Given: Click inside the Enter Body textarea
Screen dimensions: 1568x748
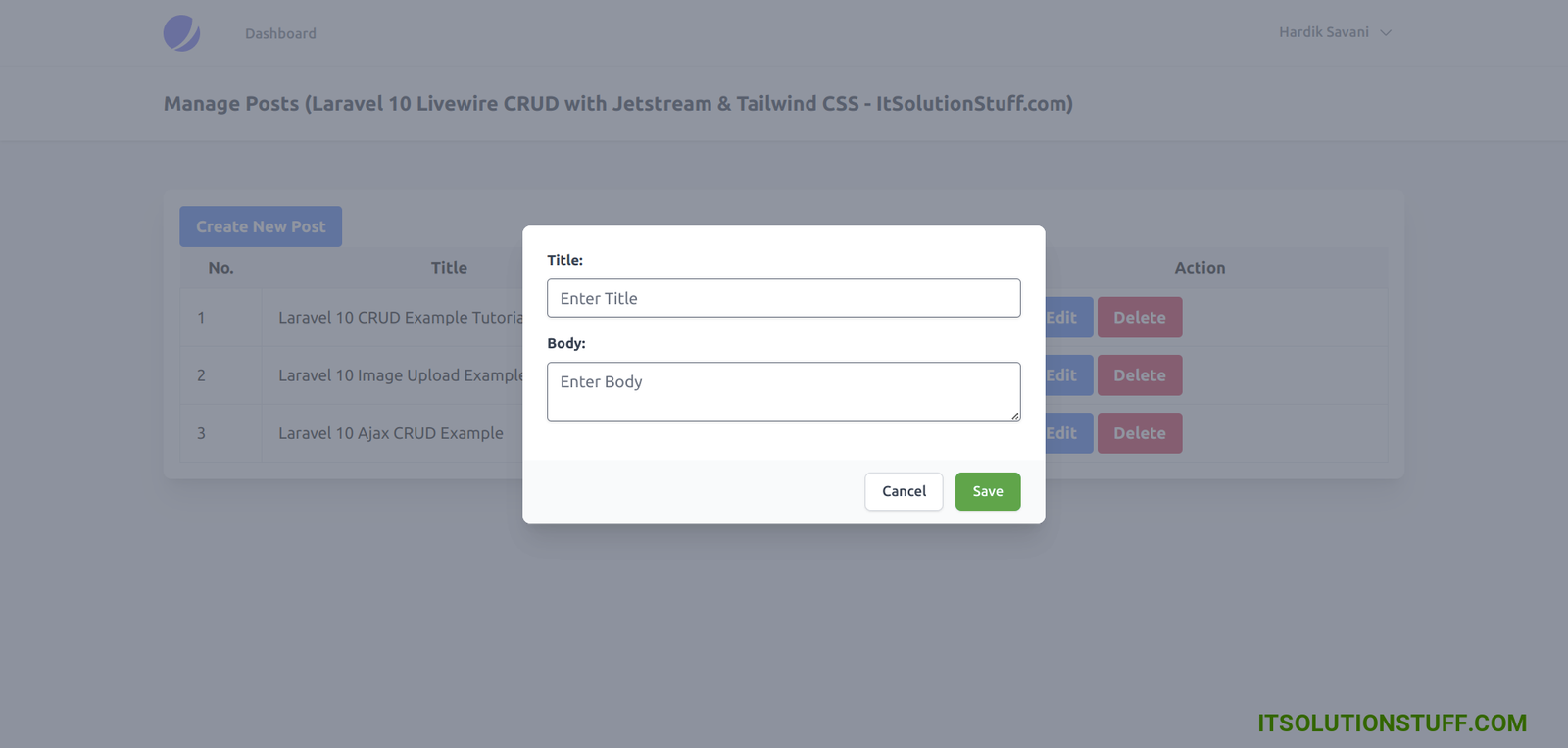Looking at the screenshot, I should click(783, 391).
